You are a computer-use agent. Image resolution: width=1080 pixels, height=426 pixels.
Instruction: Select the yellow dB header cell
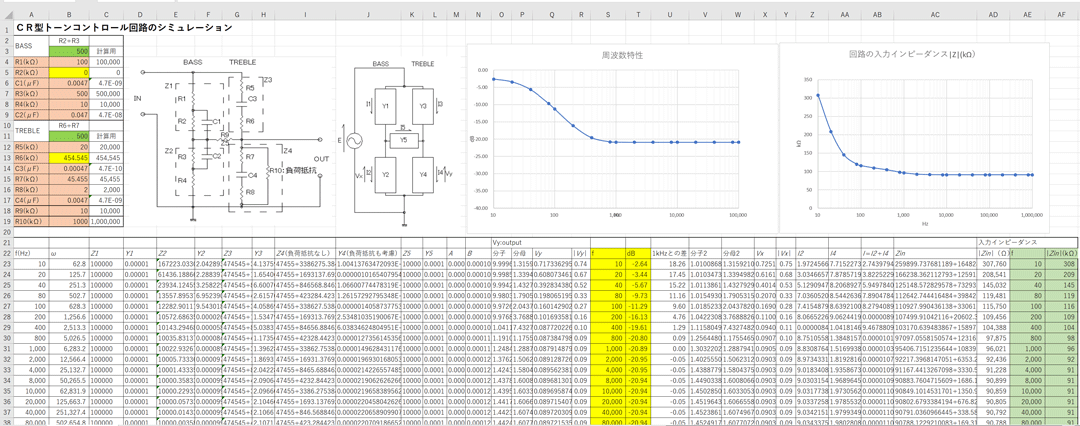tap(636, 252)
